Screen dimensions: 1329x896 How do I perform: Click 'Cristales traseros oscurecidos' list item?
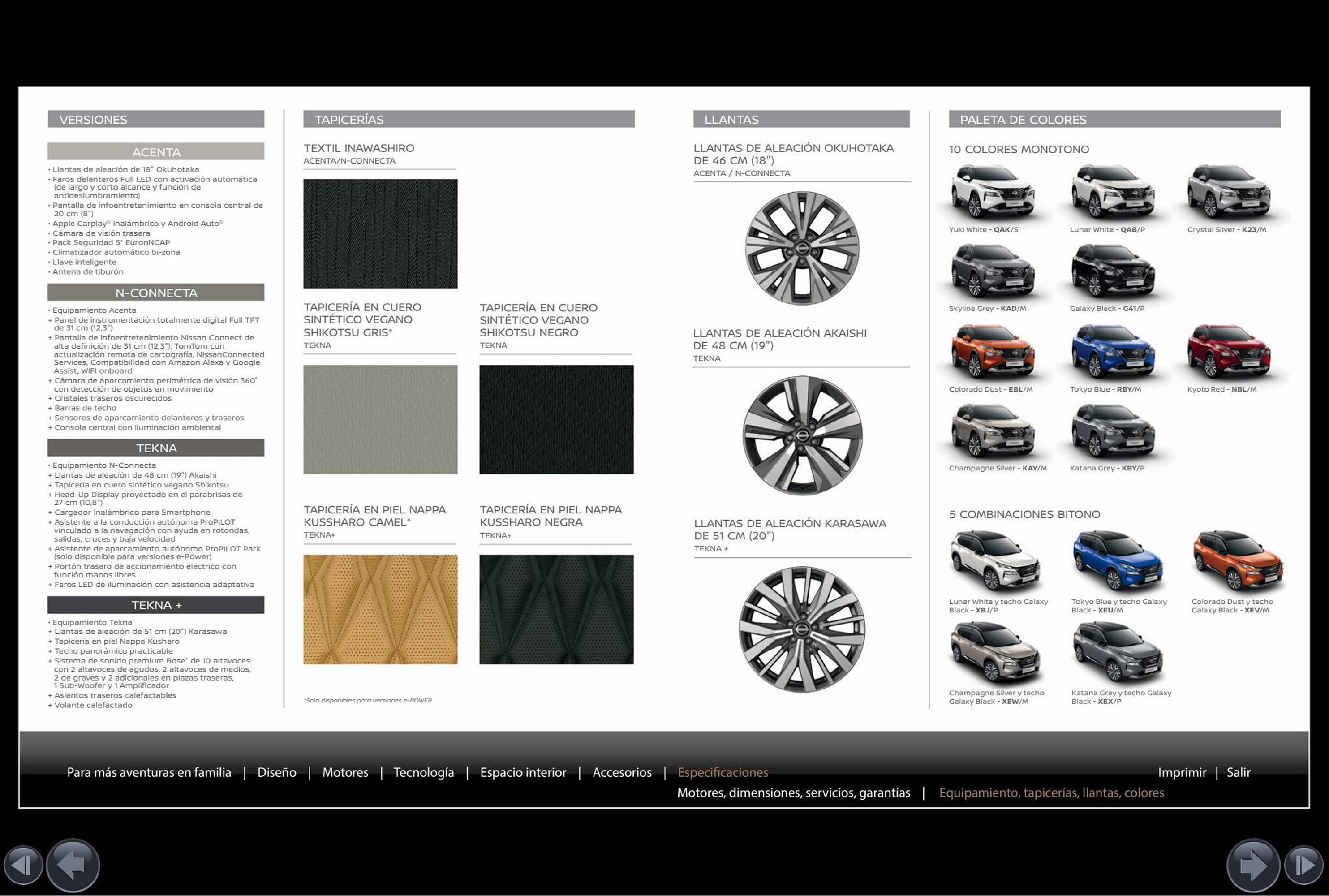pos(110,398)
